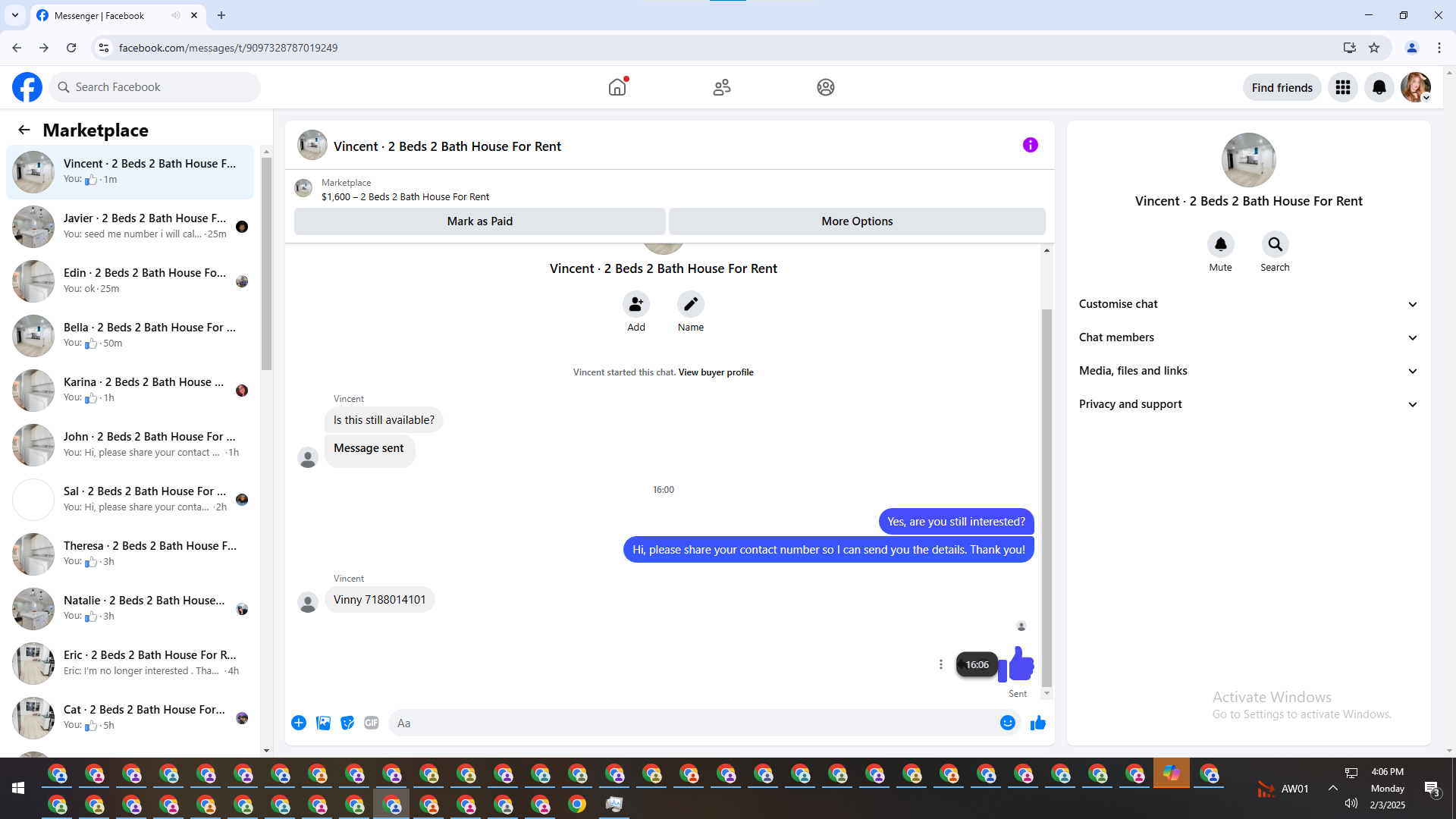Show hidden system tray icons
Screen dimensions: 1456x819
[x=1332, y=789]
